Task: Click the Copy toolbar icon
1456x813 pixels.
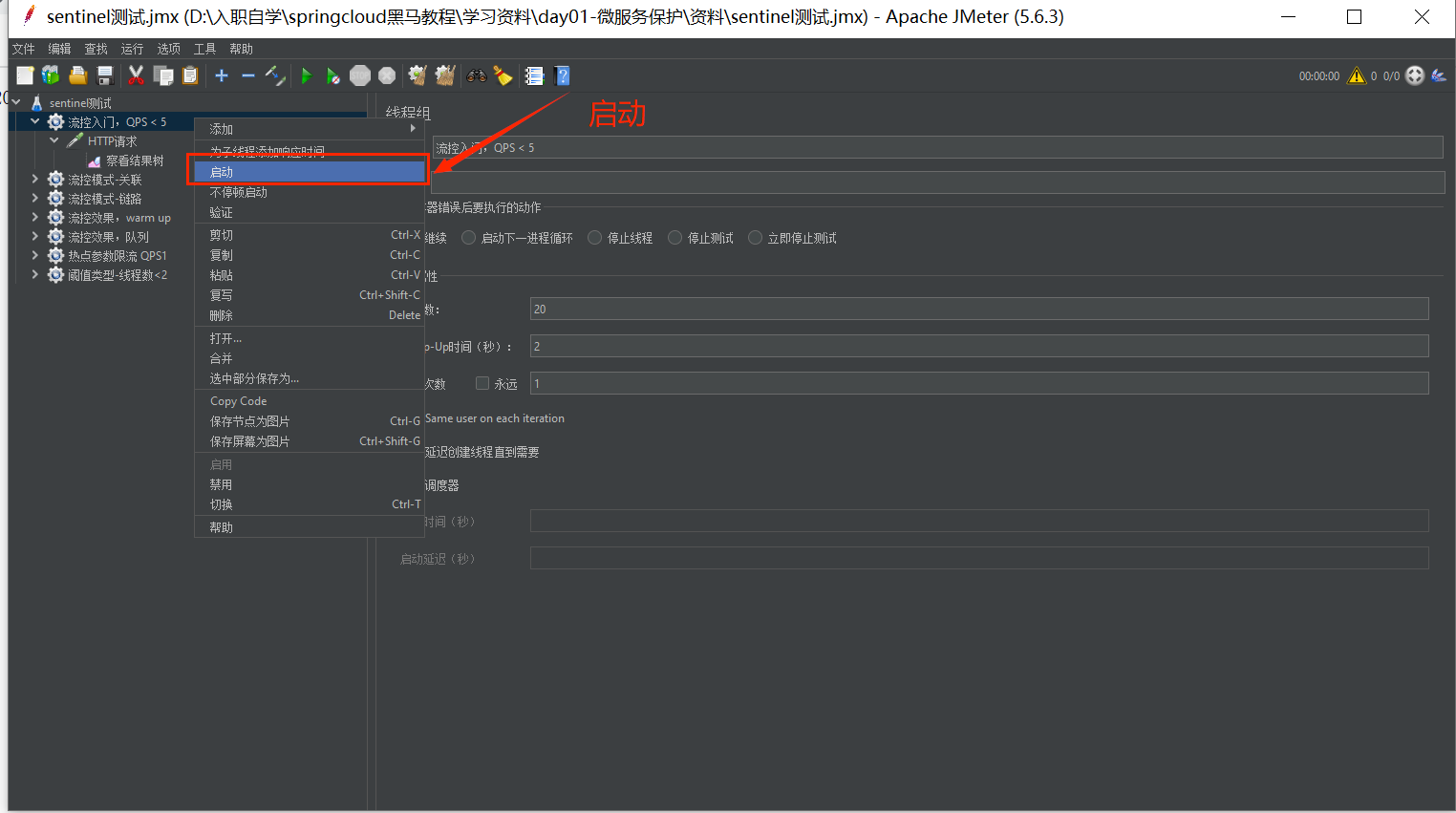Action: click(x=163, y=75)
